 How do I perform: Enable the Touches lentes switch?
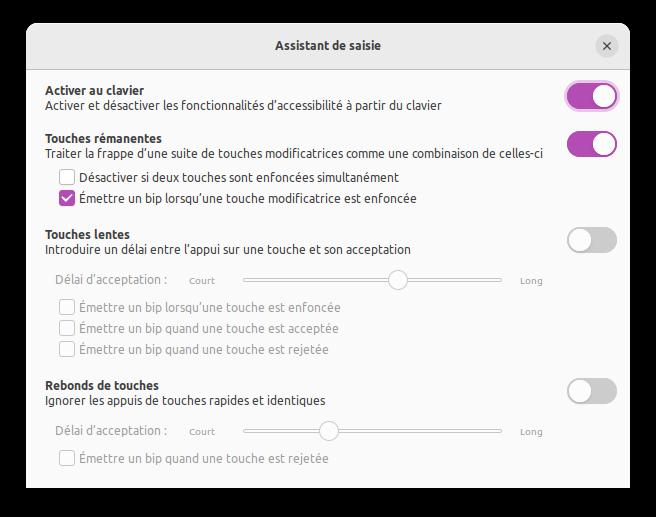point(591,240)
